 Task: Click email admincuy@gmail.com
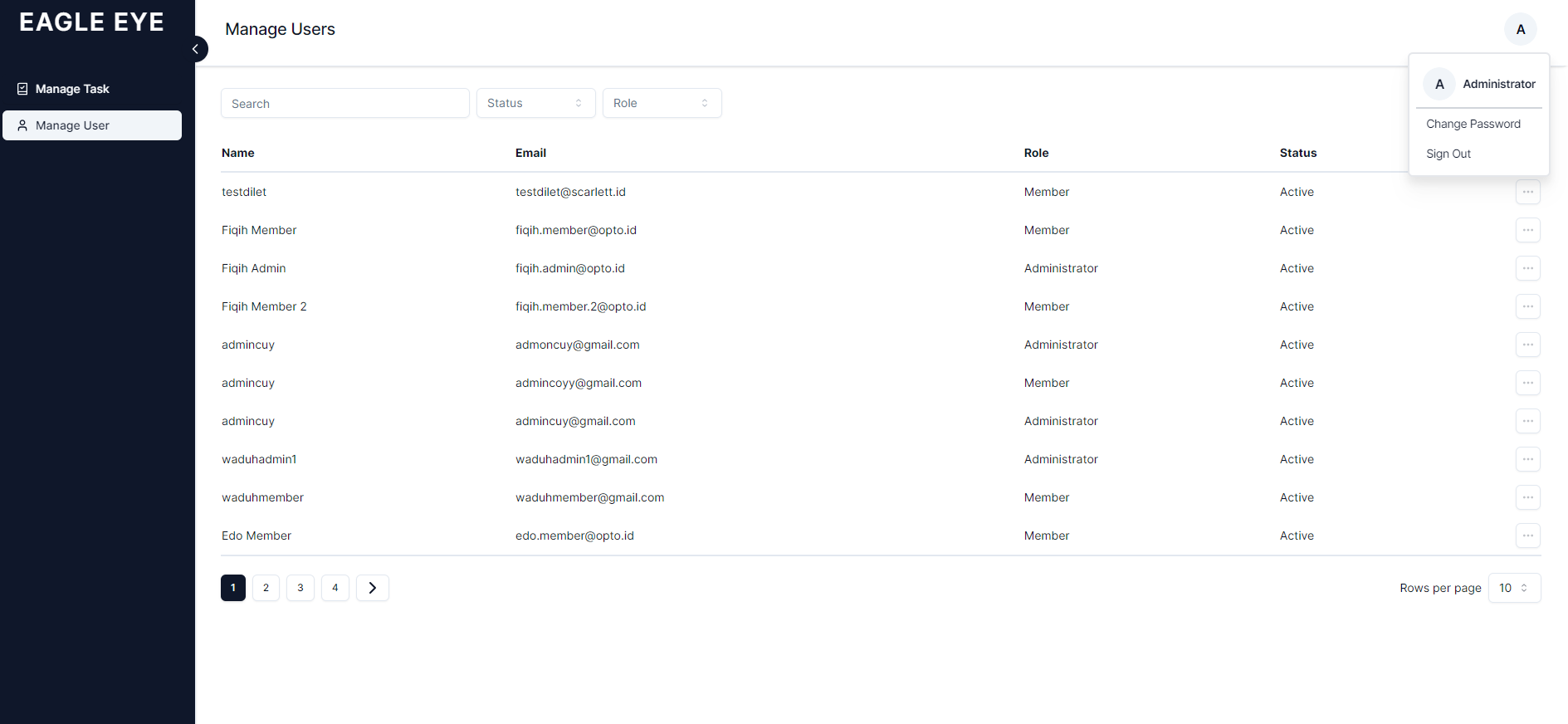pos(575,421)
